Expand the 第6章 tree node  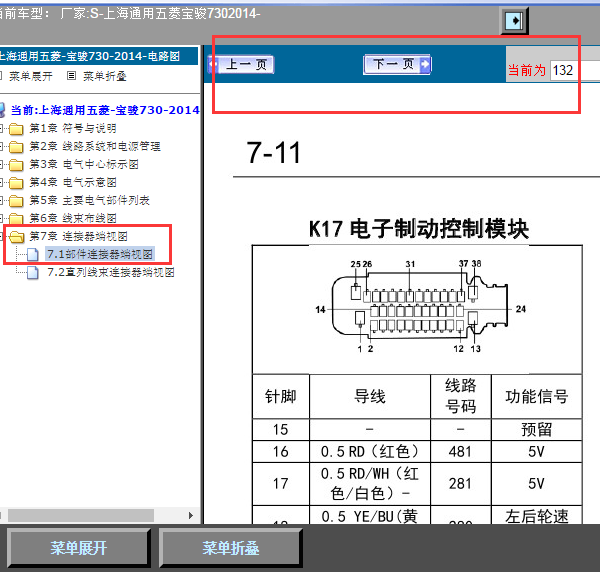click(x=1, y=218)
